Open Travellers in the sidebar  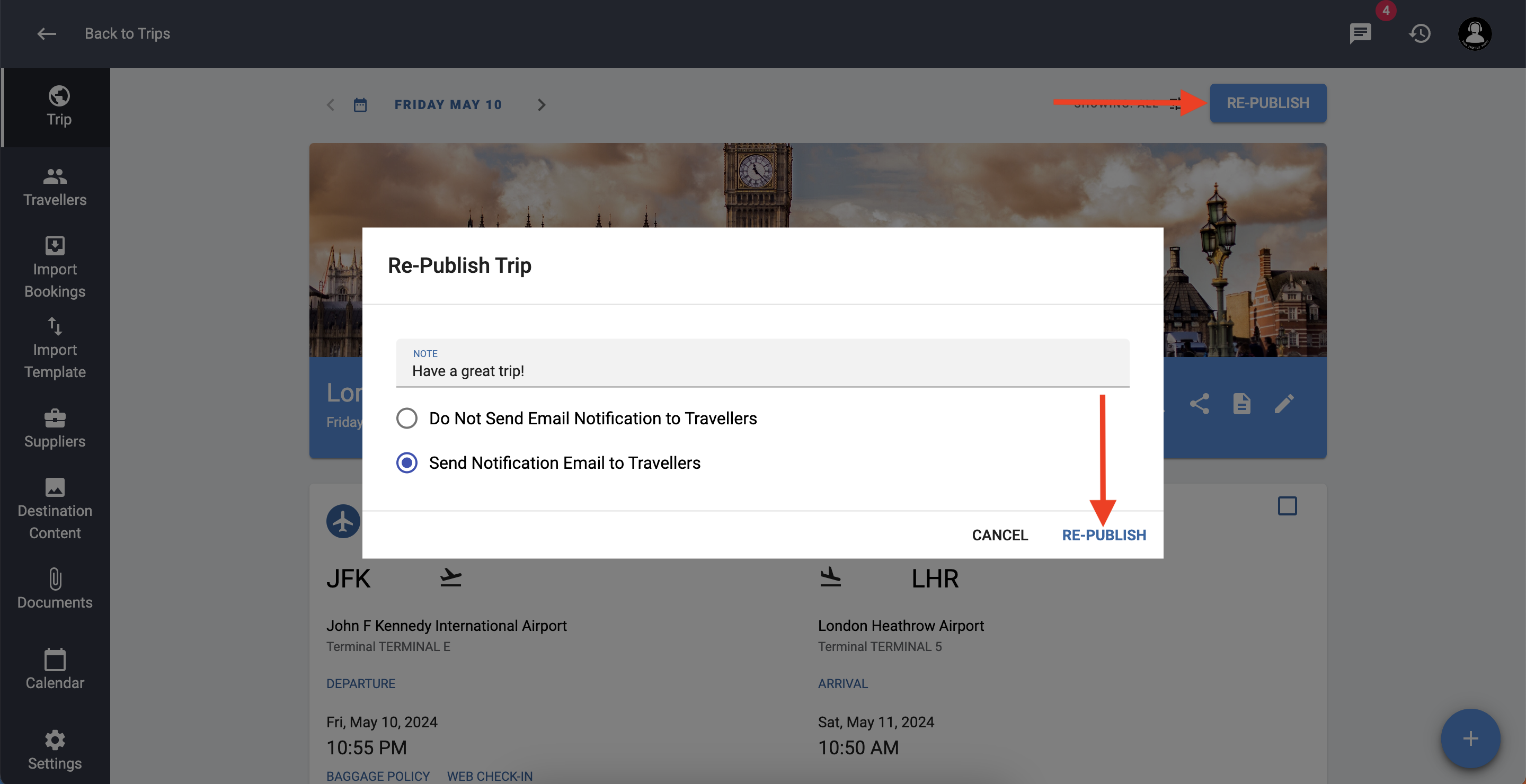coord(55,187)
